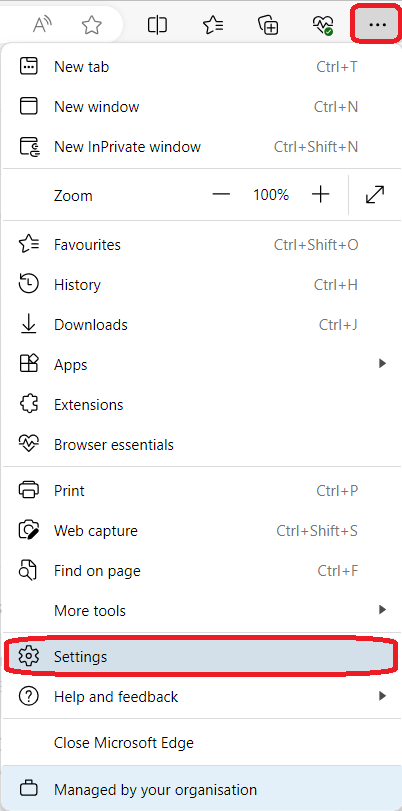Choose Downloads in the menu
Screen dimensions: 402x811
[201, 325]
